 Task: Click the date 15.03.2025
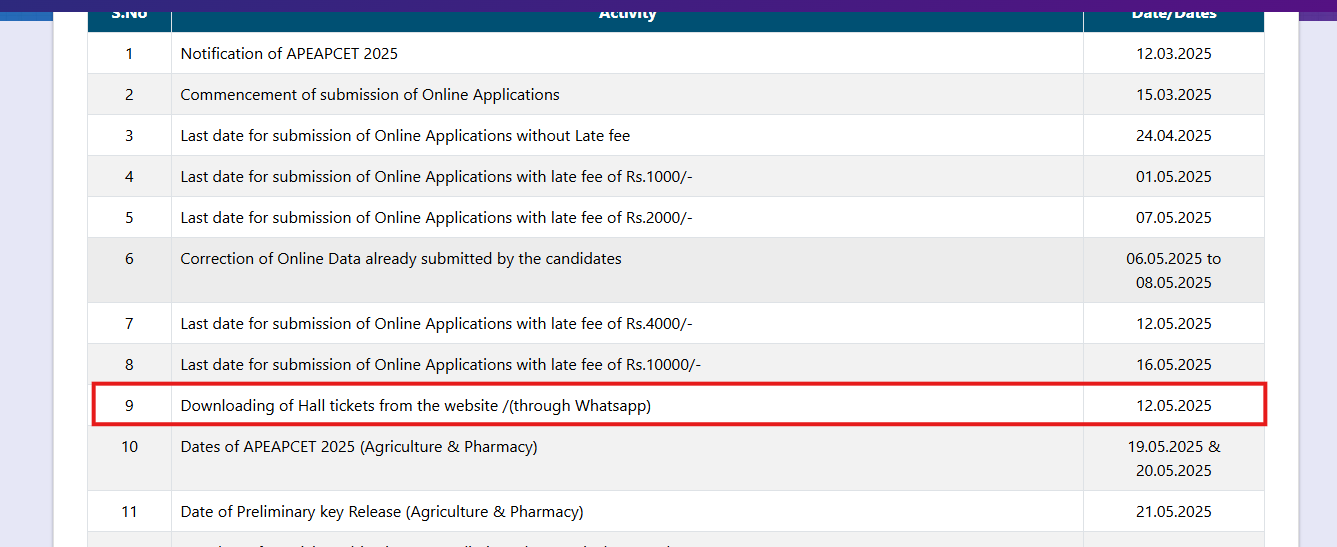[1173, 95]
